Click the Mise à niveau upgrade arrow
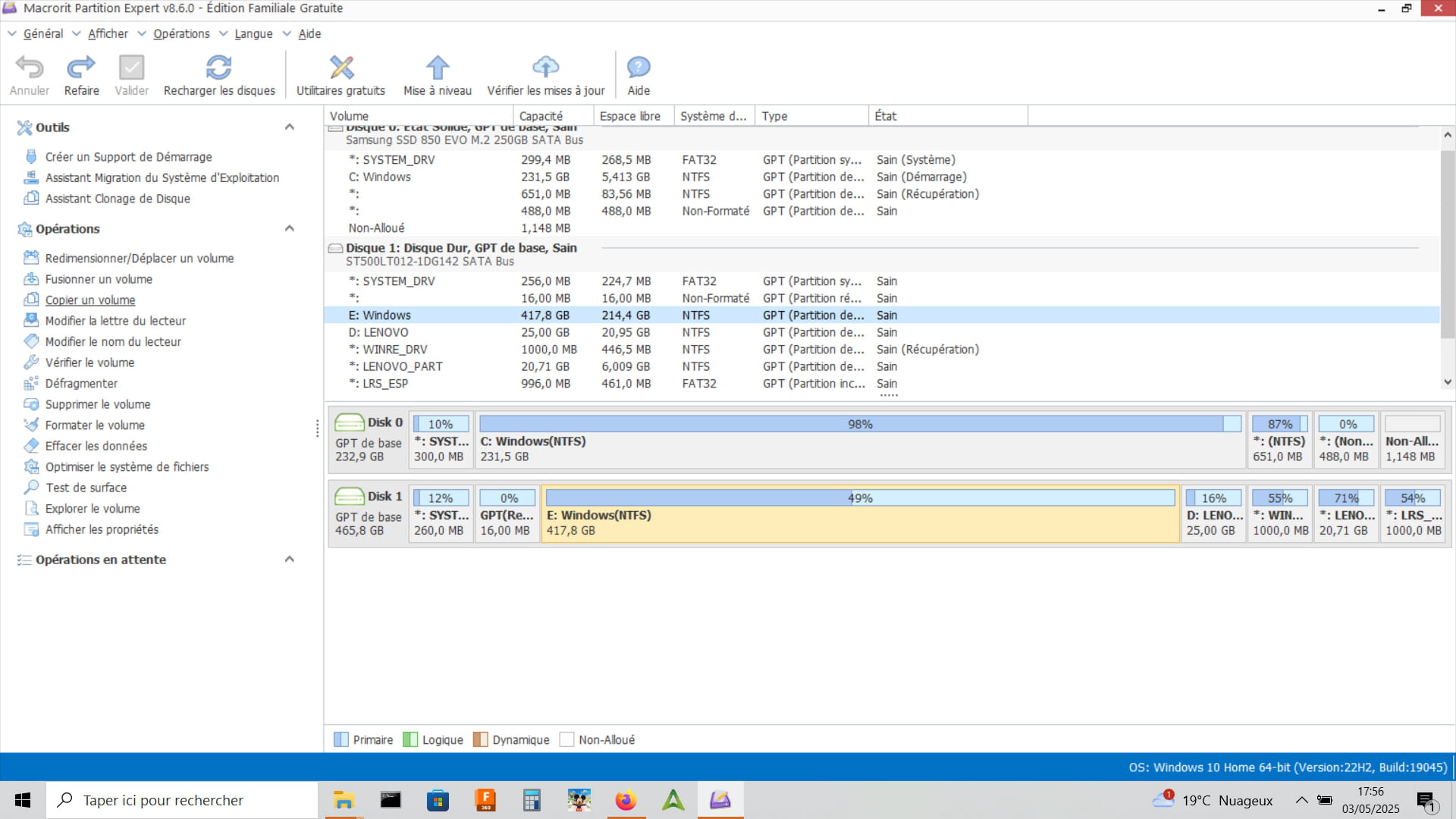The image size is (1456, 819). coord(438,67)
